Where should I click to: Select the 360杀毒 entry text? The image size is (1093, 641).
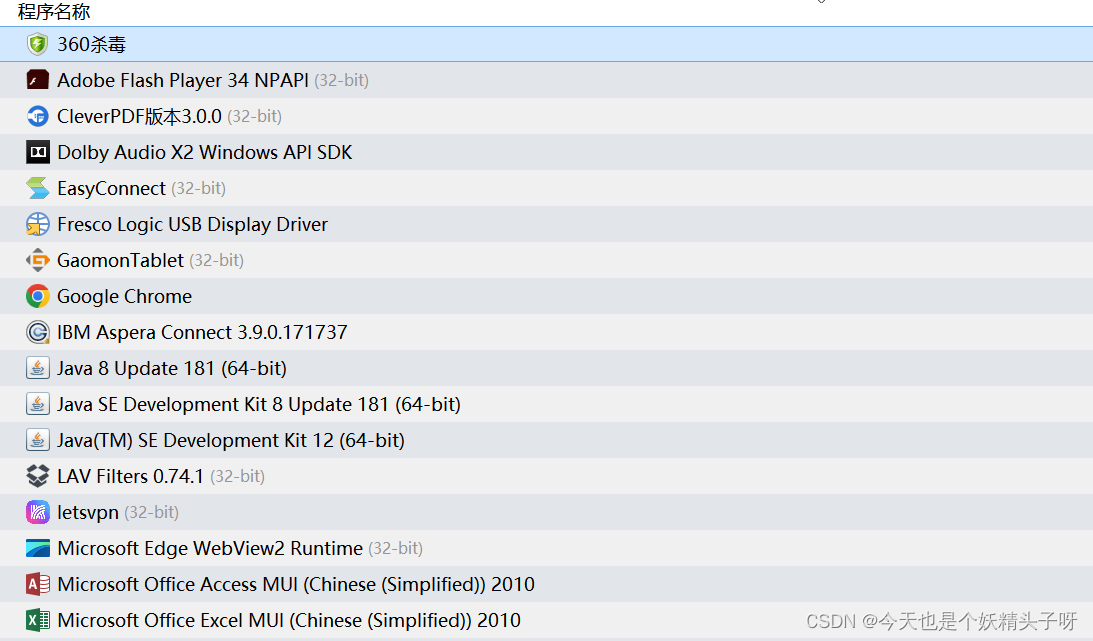coord(91,45)
